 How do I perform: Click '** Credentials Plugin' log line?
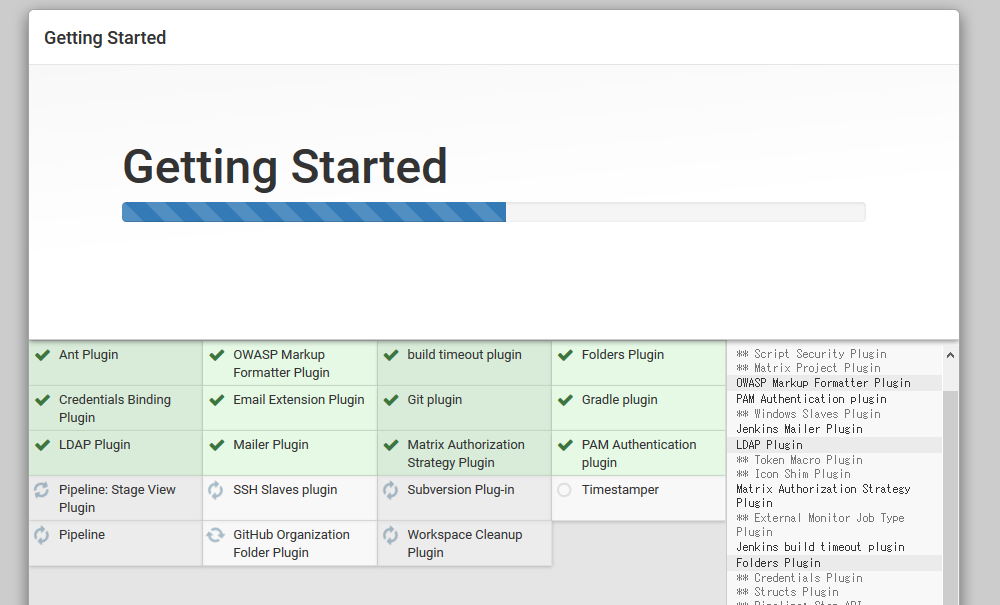click(799, 578)
